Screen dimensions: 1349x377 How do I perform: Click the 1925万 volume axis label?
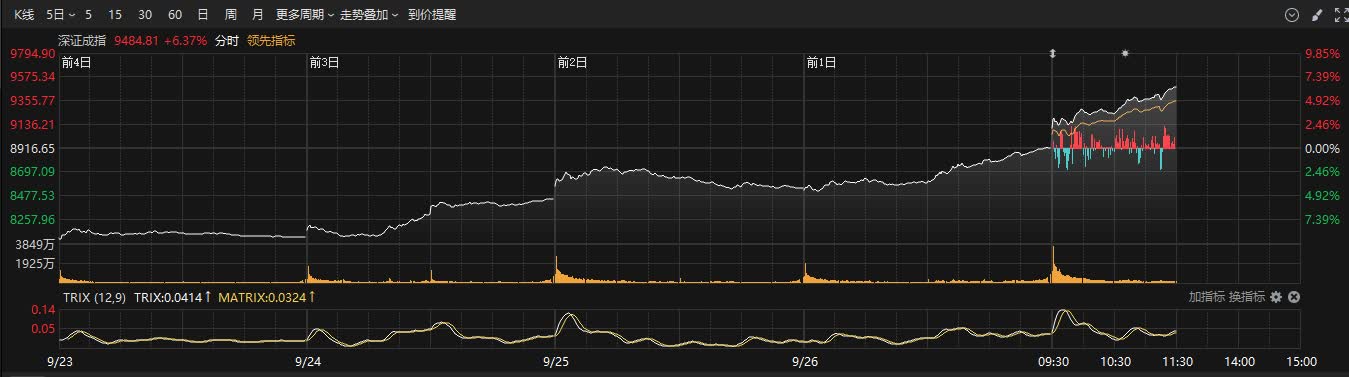(x=36, y=264)
